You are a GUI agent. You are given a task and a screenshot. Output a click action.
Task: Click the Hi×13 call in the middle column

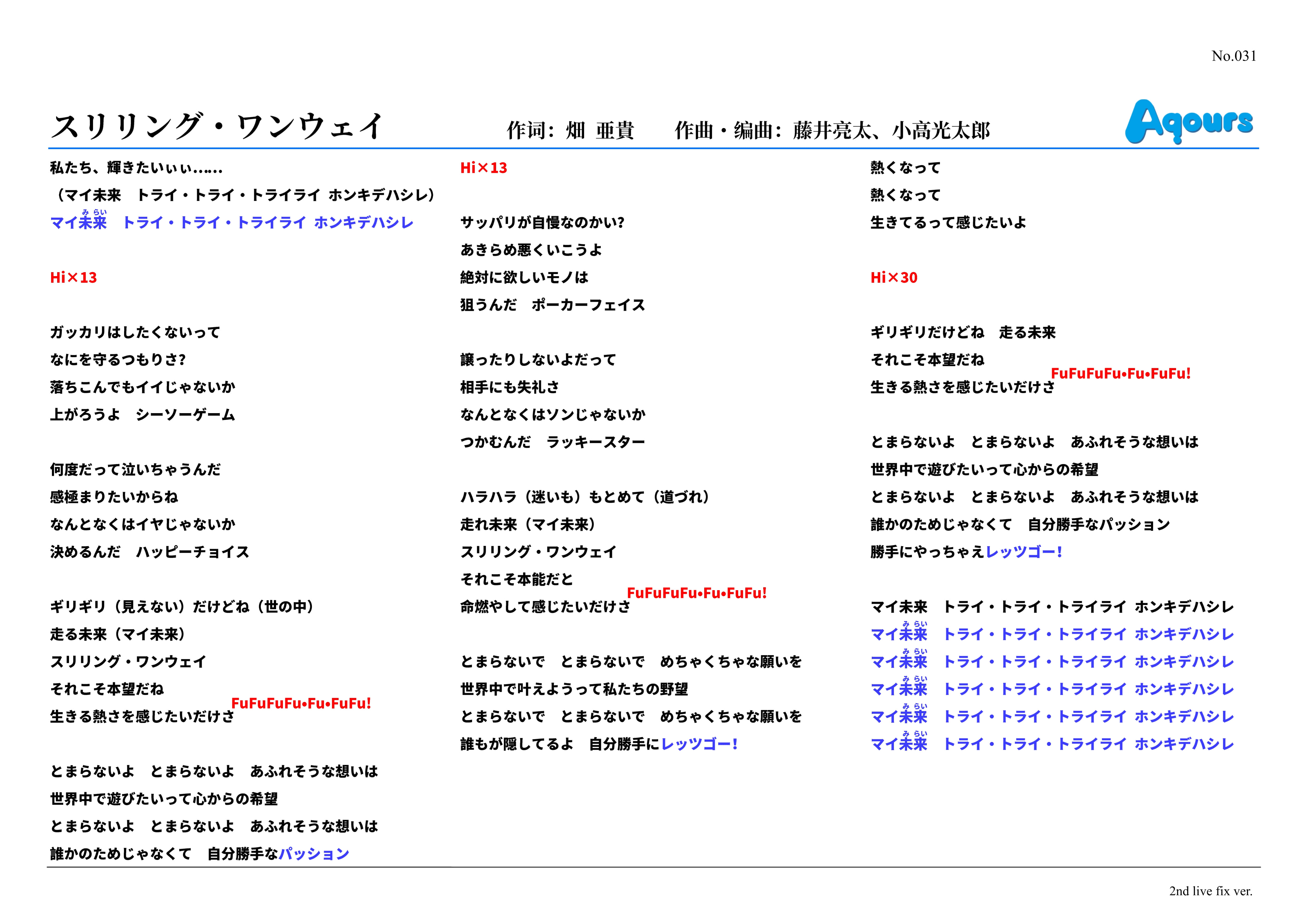pos(483,168)
